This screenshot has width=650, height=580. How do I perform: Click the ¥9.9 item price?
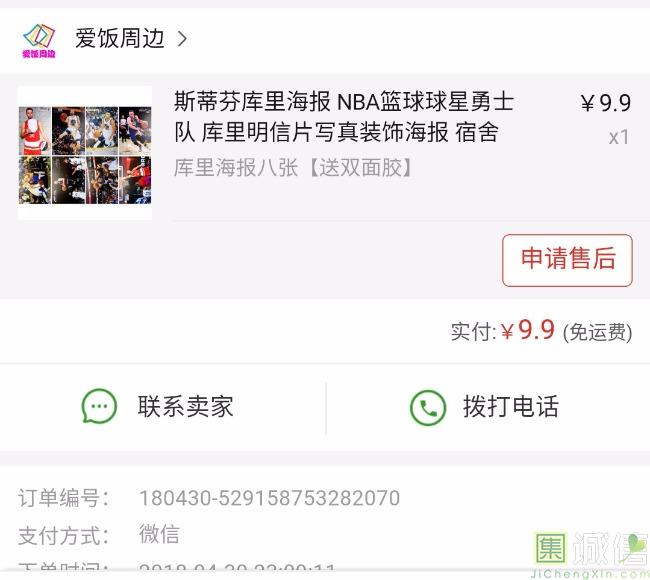coord(606,103)
